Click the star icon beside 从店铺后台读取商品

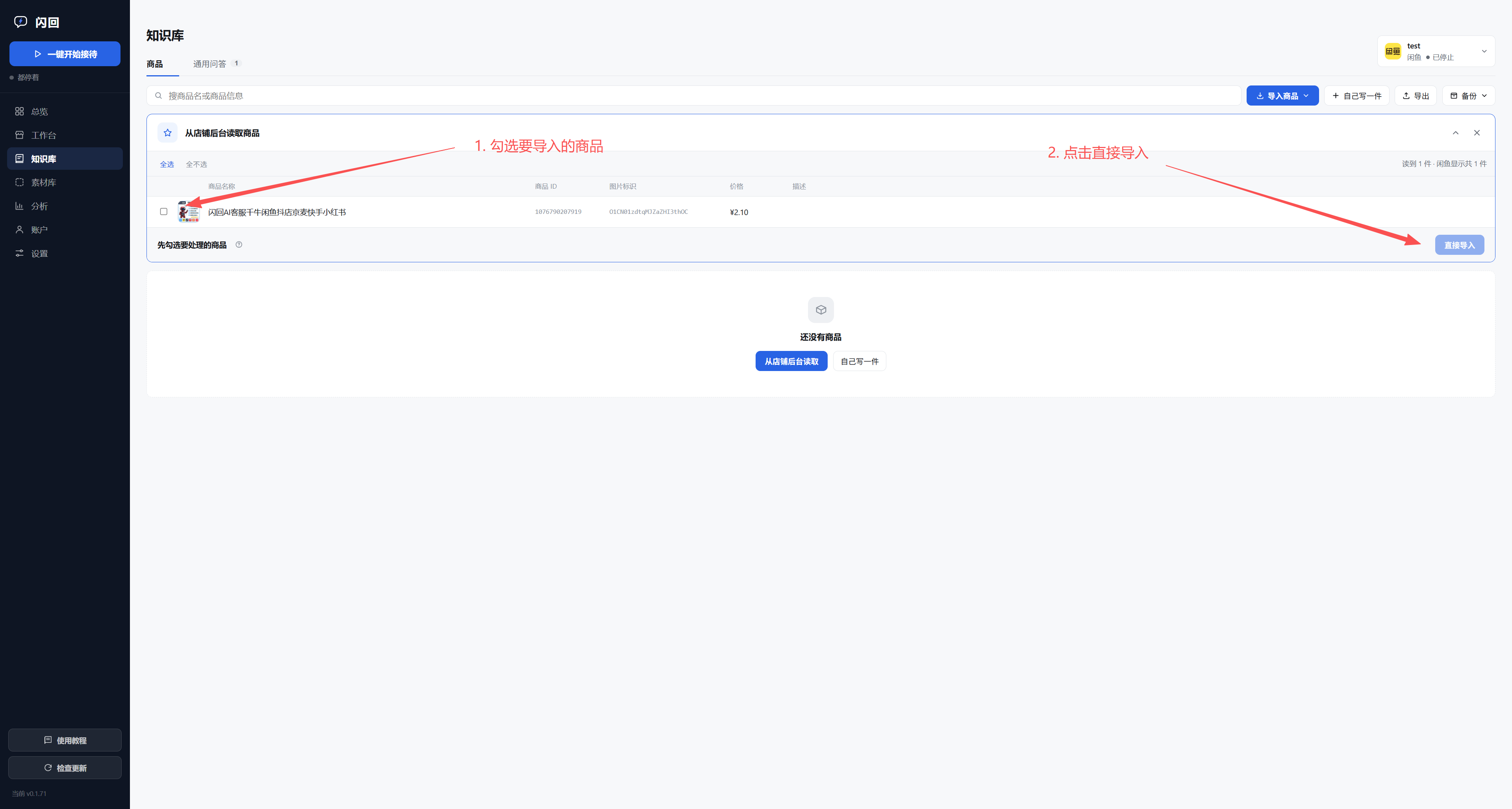[167, 133]
